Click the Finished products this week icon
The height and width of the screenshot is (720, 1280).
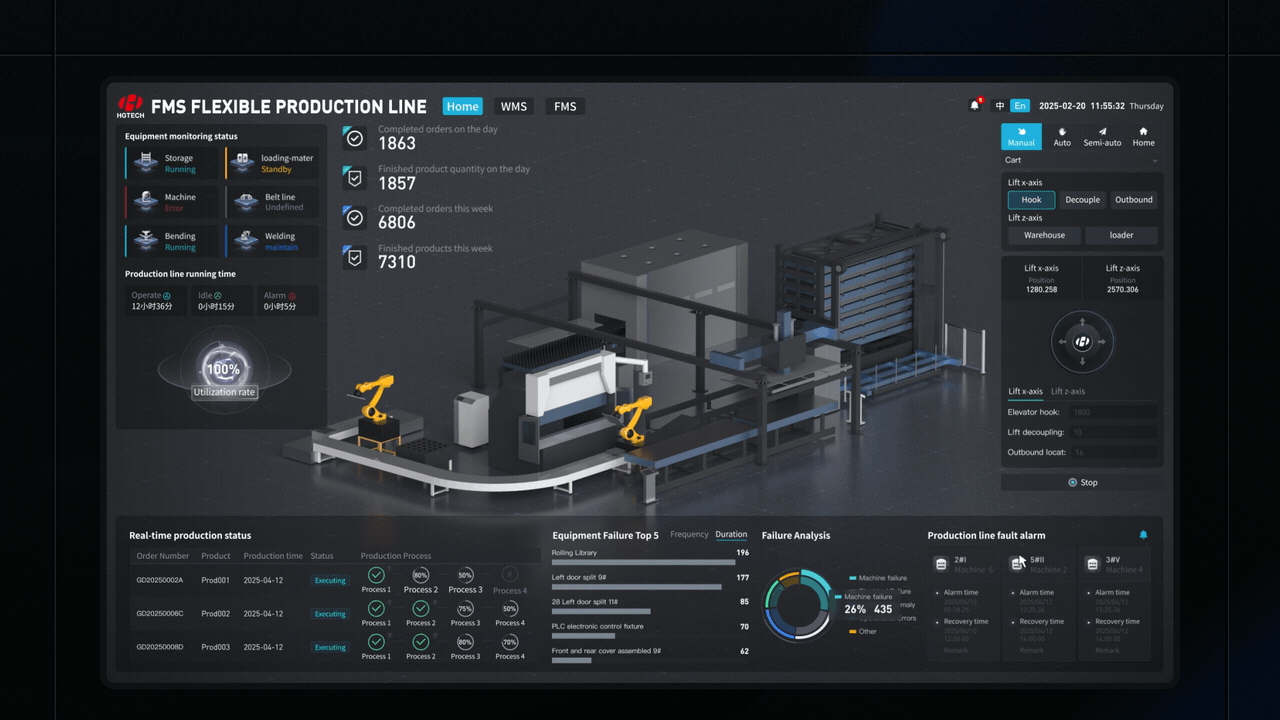(x=354, y=257)
